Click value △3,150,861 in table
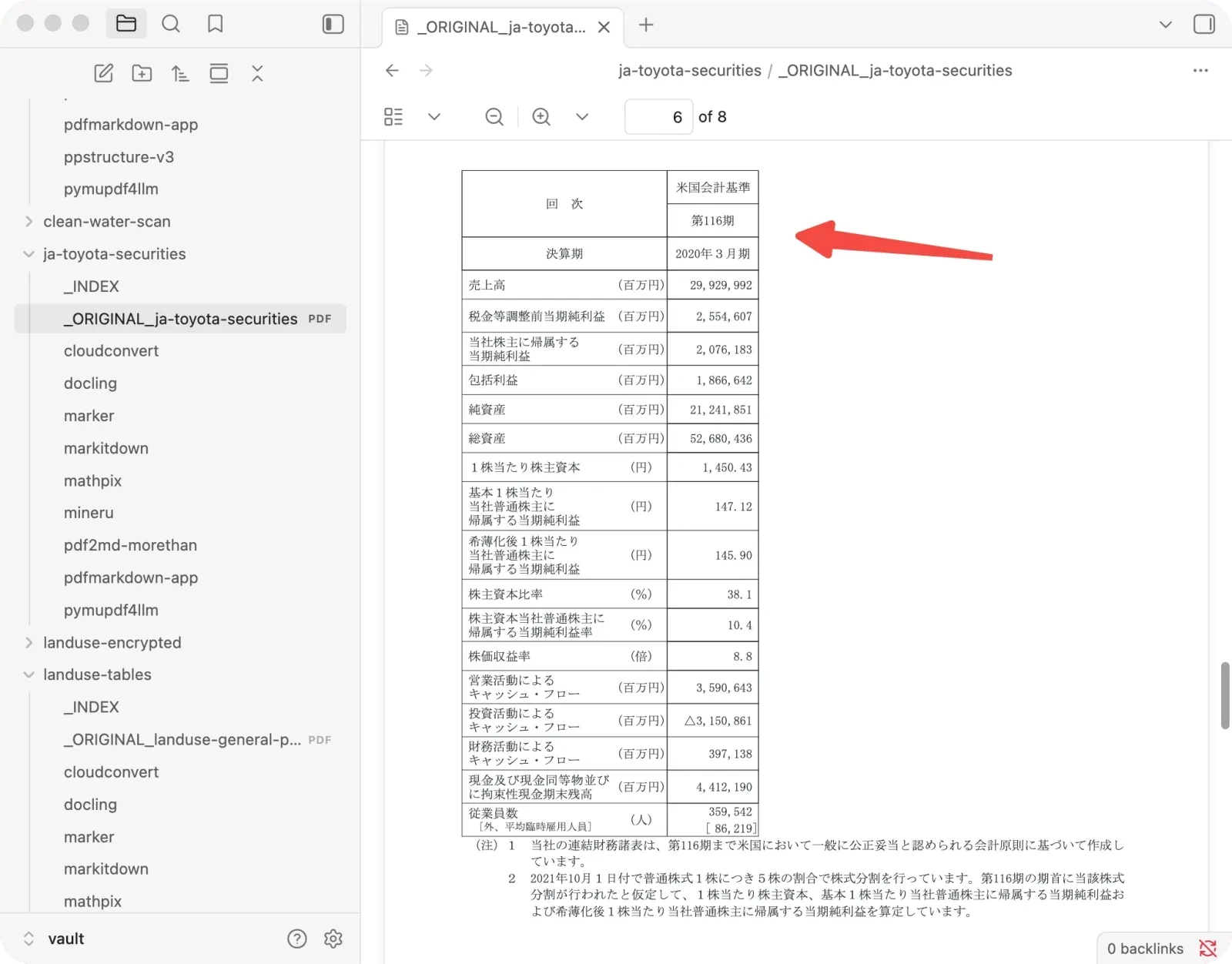Image resolution: width=1232 pixels, height=964 pixels. 718,721
